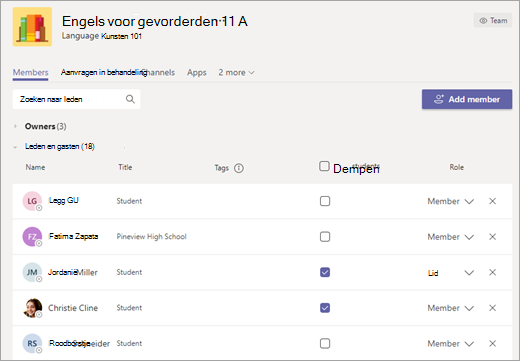Open the 2 more tabs dropdown
The height and width of the screenshot is (361, 520).
click(x=236, y=72)
